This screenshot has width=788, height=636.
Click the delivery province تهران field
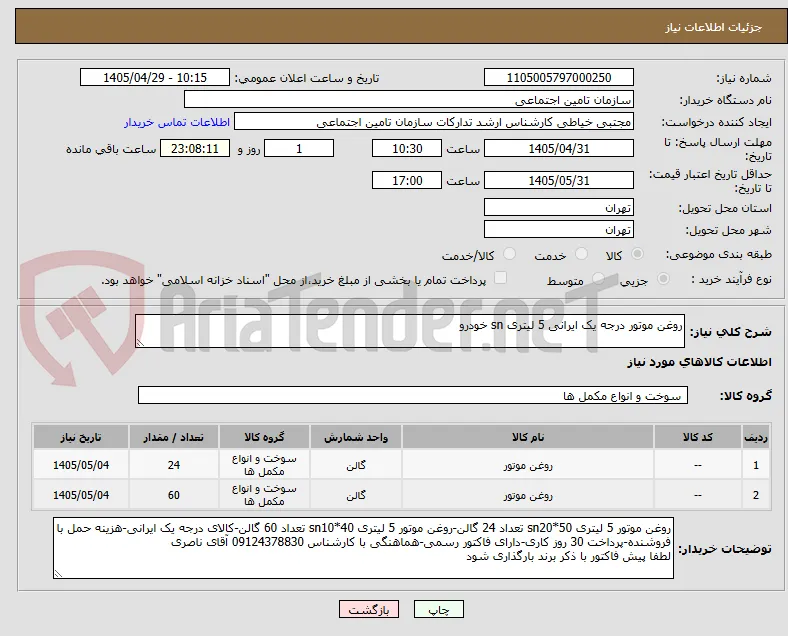(x=559, y=207)
